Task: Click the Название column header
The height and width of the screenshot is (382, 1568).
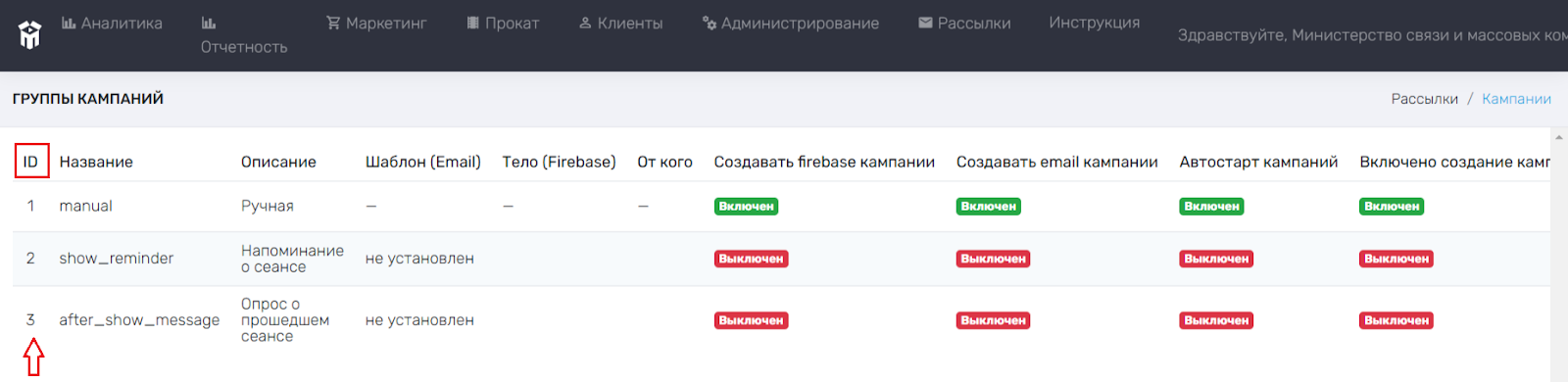Action: point(96,162)
